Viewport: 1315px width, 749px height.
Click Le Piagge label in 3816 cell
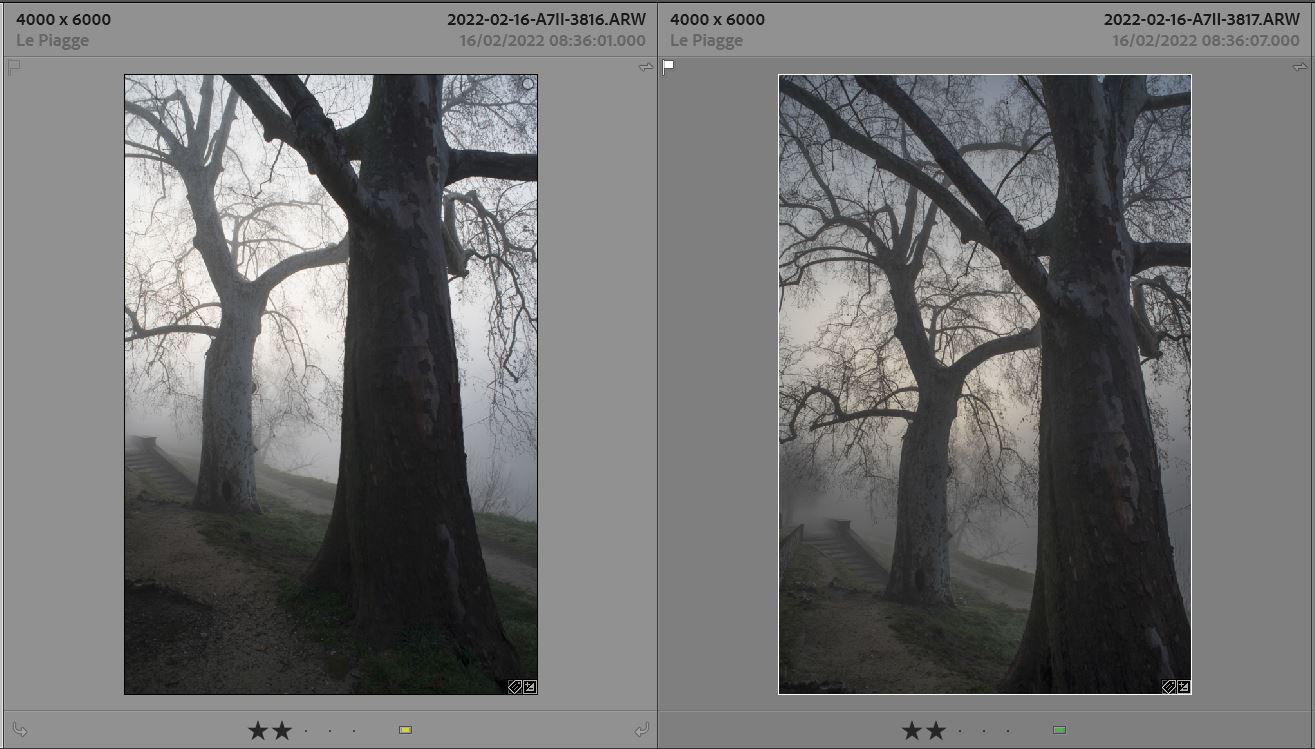pyautogui.click(x=52, y=41)
